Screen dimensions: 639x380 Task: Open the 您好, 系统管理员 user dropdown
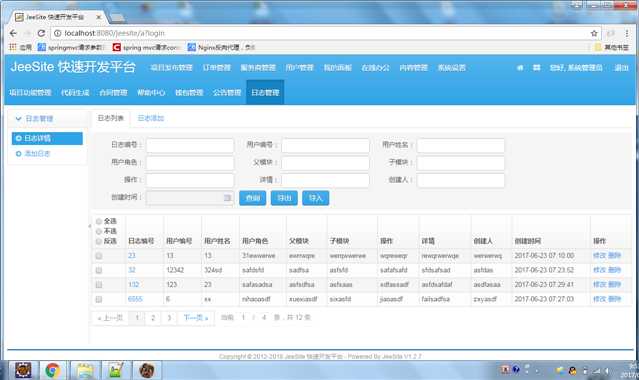click(x=575, y=68)
